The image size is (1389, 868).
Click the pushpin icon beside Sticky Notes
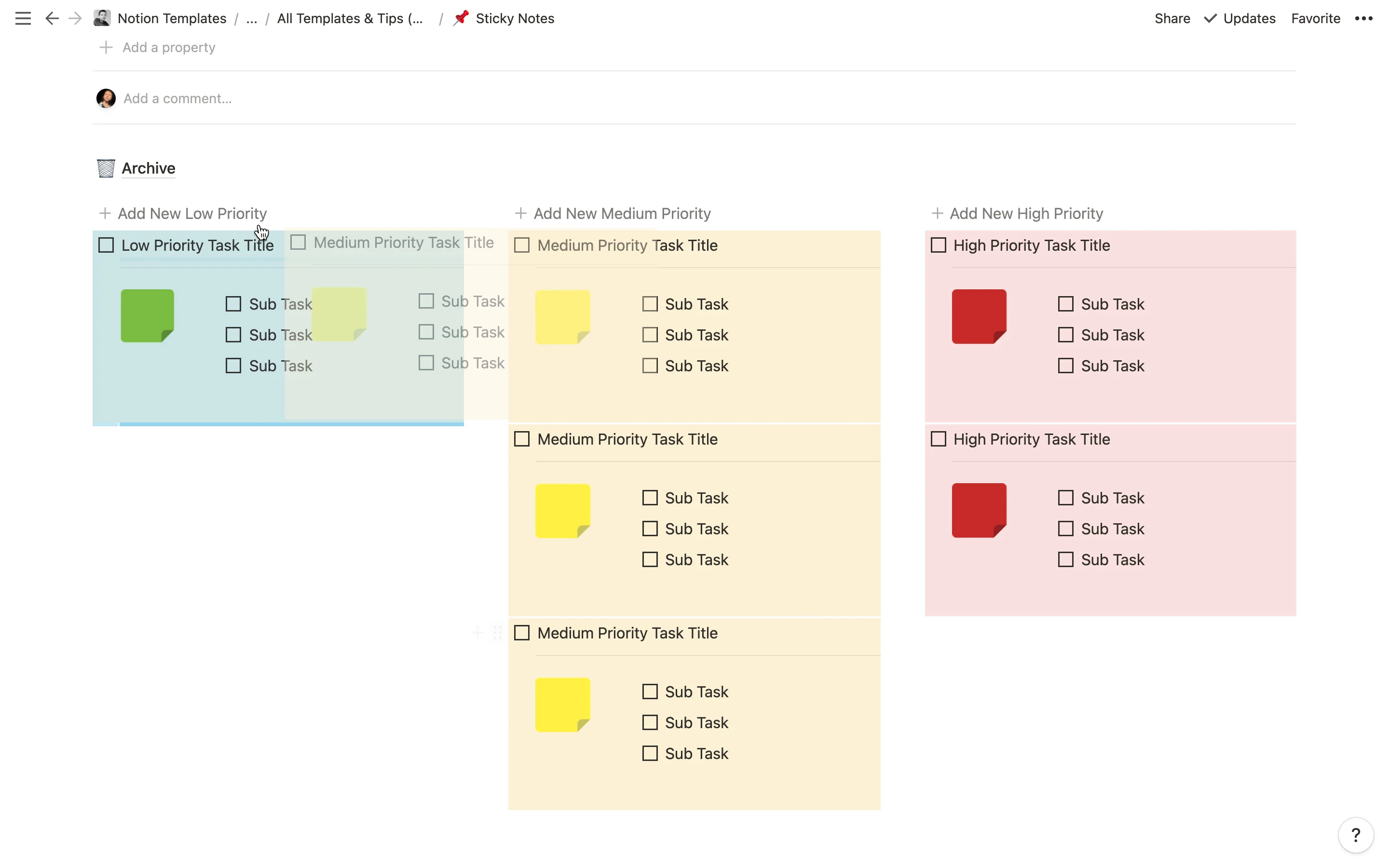pos(460,18)
